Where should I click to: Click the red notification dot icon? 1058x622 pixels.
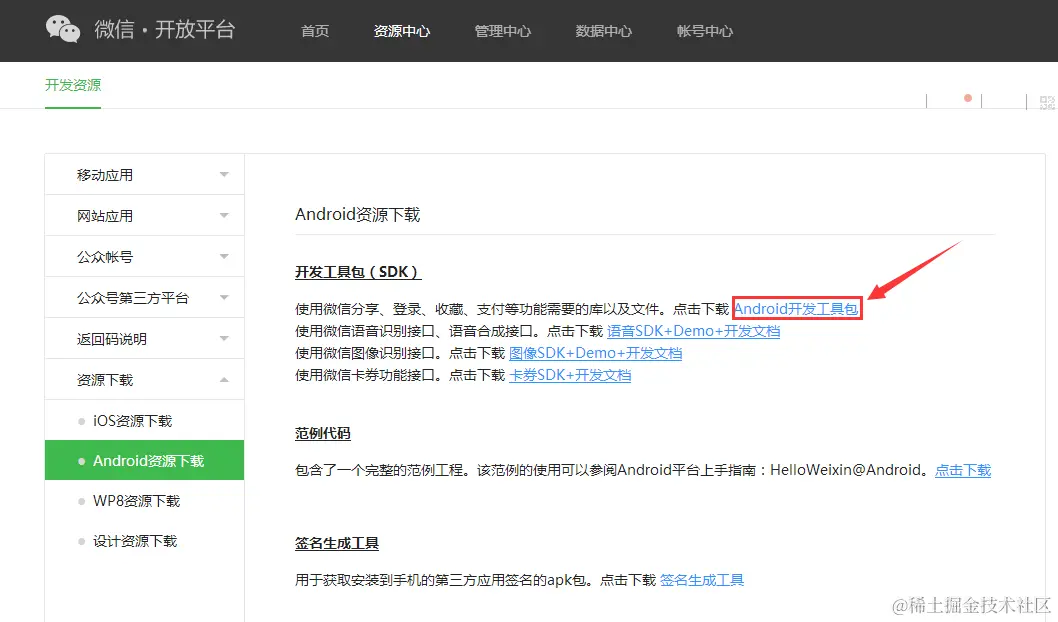pyautogui.click(x=968, y=98)
